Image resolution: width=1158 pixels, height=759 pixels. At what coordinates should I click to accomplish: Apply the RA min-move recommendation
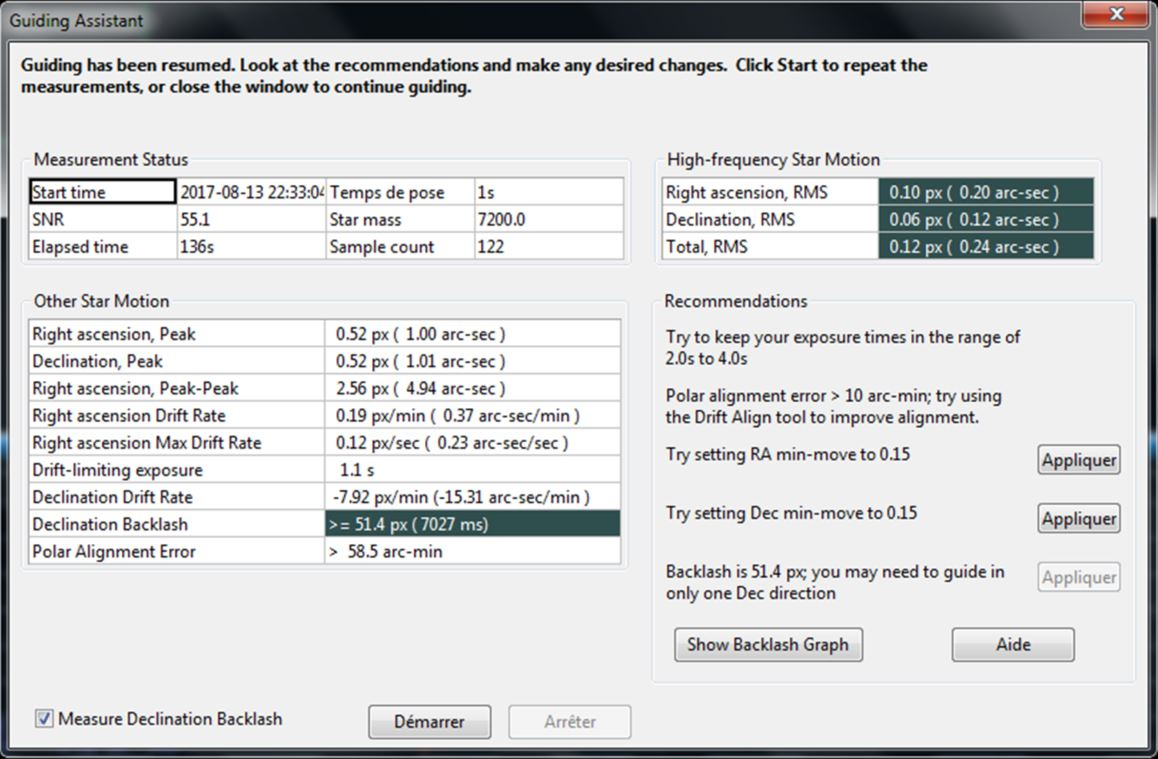point(1078,460)
